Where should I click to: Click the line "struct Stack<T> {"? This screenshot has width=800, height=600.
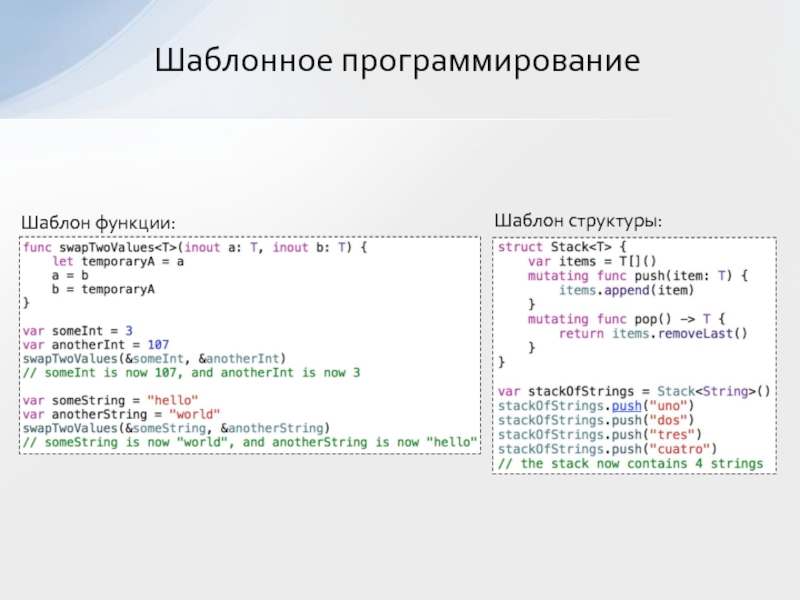[562, 247]
